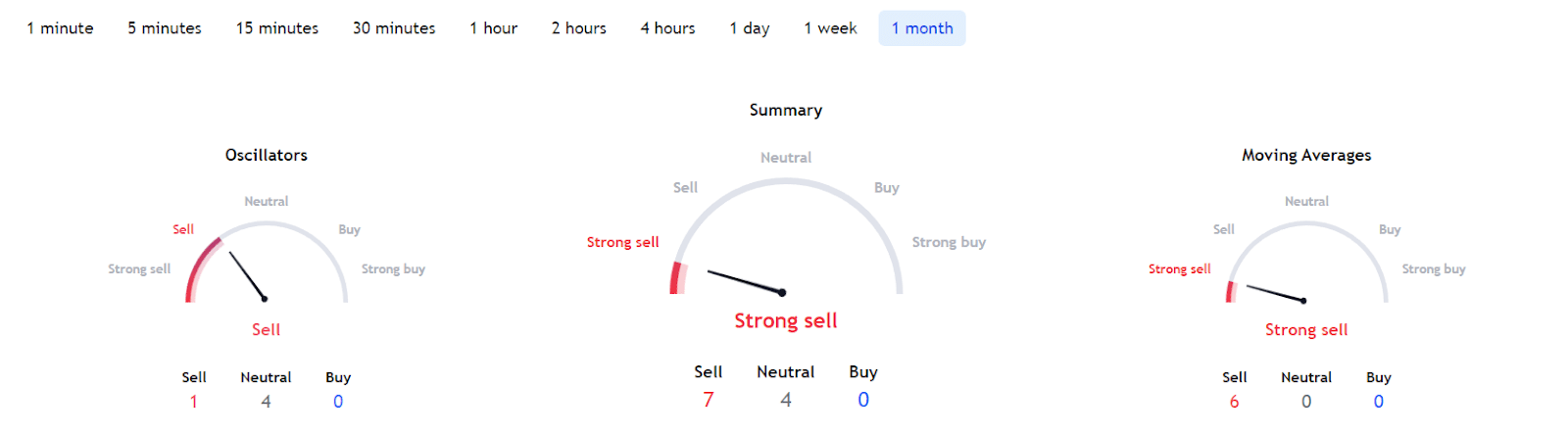The height and width of the screenshot is (435, 1568).
Task: Open the Moving Averages heading
Action: [1306, 155]
